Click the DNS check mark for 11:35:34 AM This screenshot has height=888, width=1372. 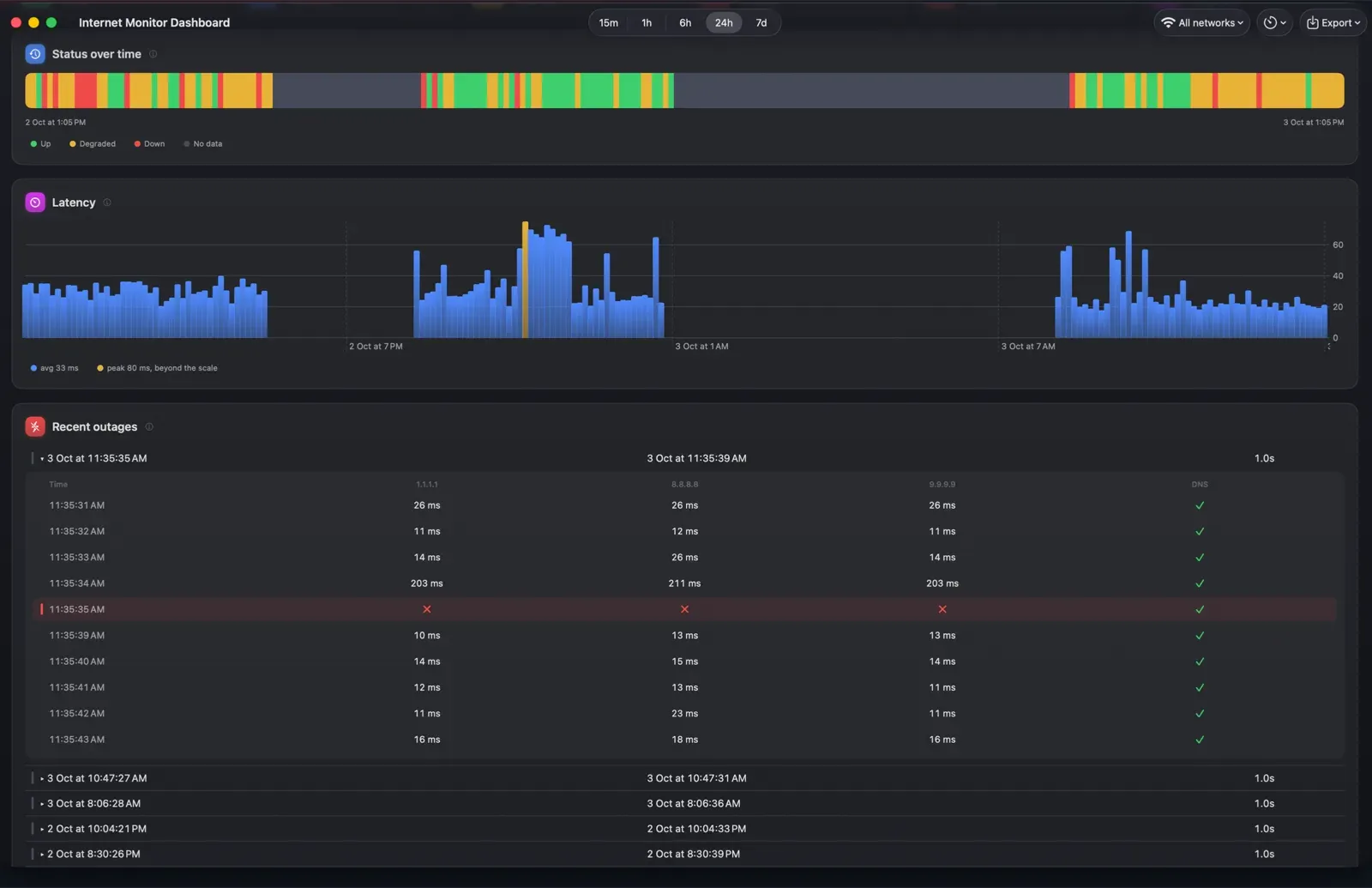click(x=1200, y=583)
